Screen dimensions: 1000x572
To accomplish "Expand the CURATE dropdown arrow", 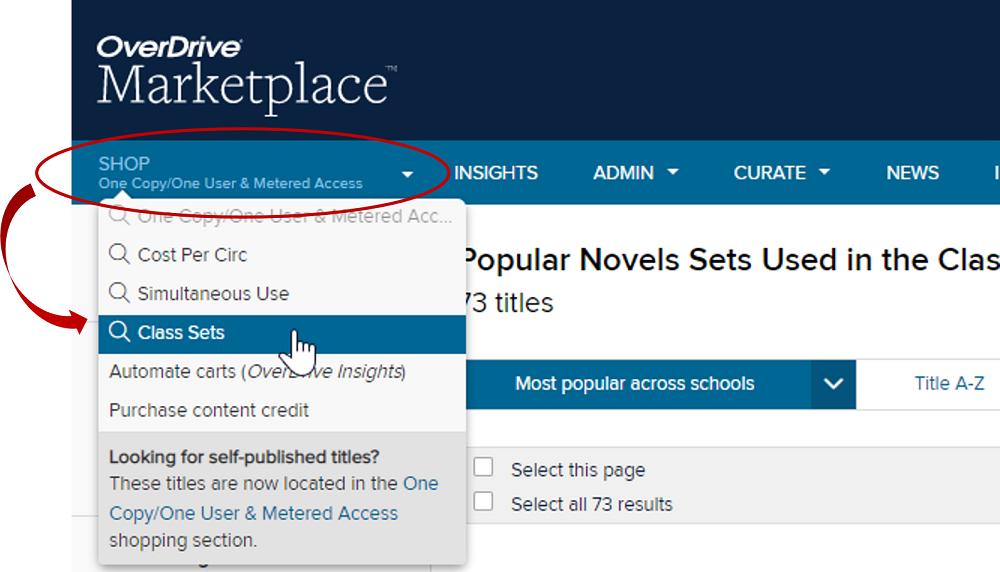I will point(825,172).
